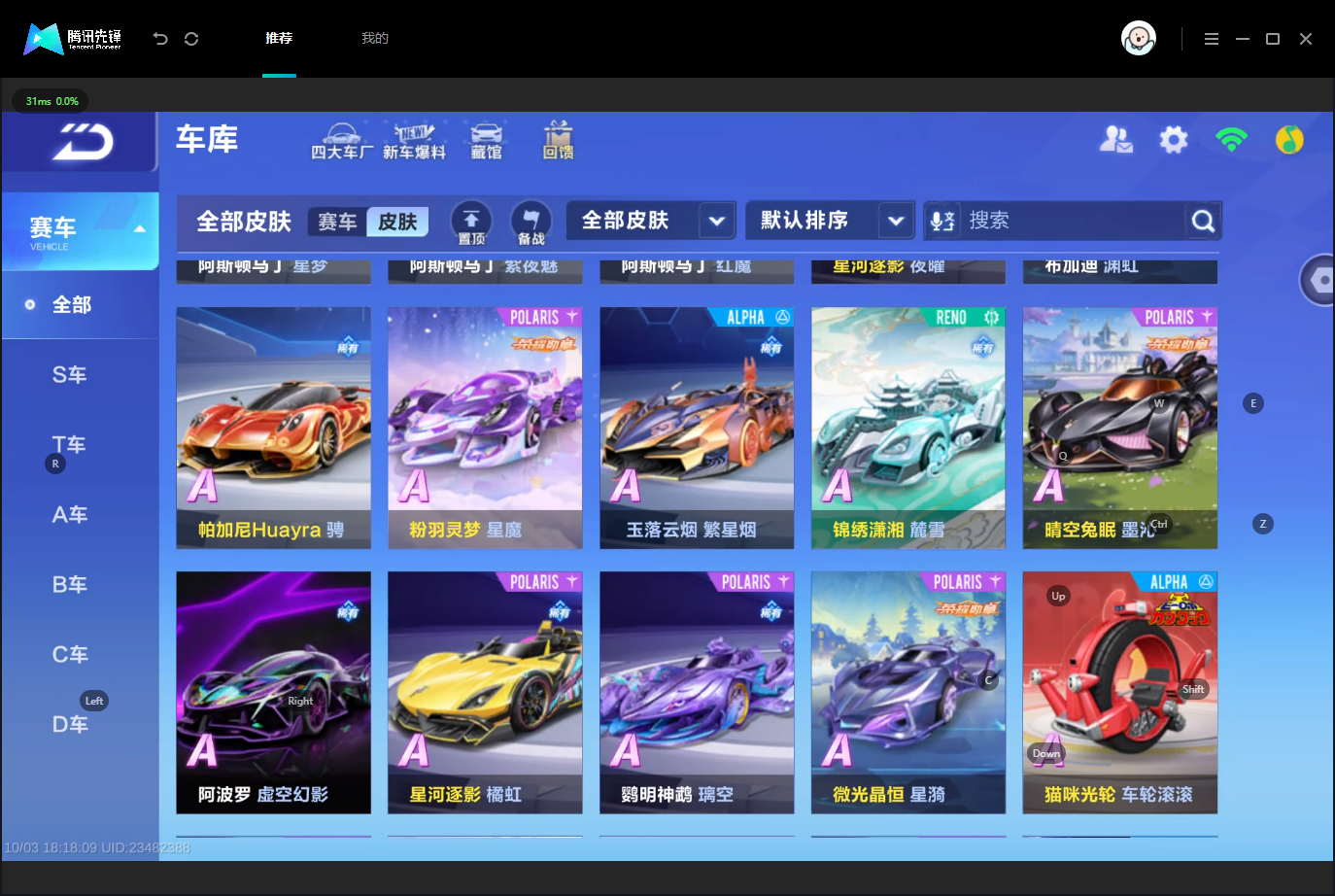This screenshot has height=896, width=1335.
Task: Select the A车 category
Action: tap(70, 515)
